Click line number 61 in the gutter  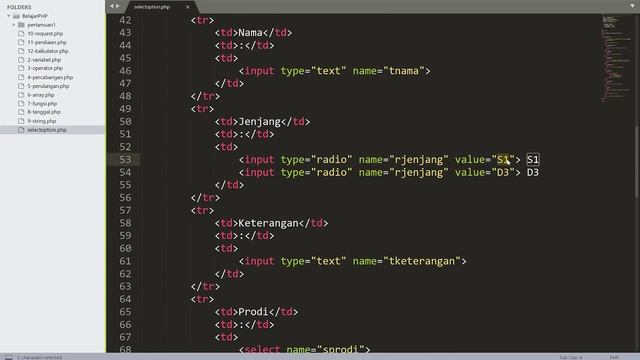(125, 261)
